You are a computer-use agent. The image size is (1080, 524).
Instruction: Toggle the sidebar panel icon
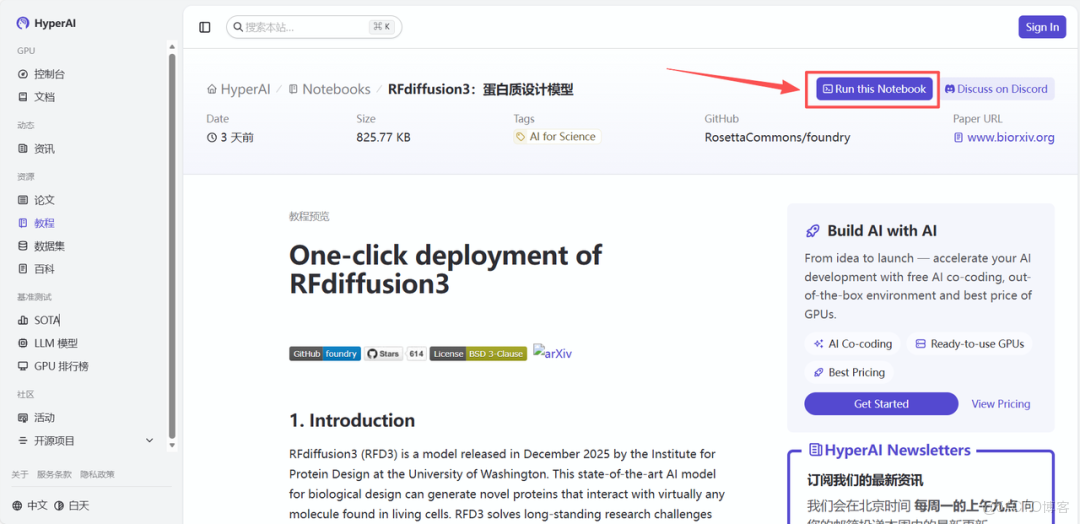205,27
